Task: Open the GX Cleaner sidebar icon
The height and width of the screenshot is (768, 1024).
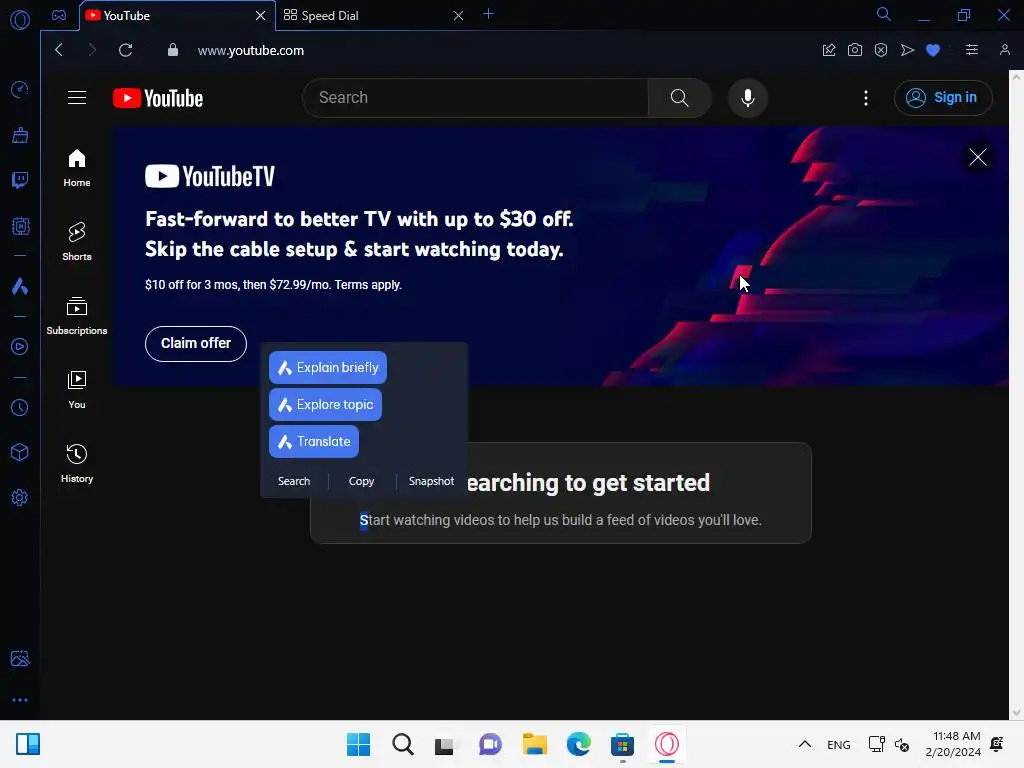Action: click(20, 135)
